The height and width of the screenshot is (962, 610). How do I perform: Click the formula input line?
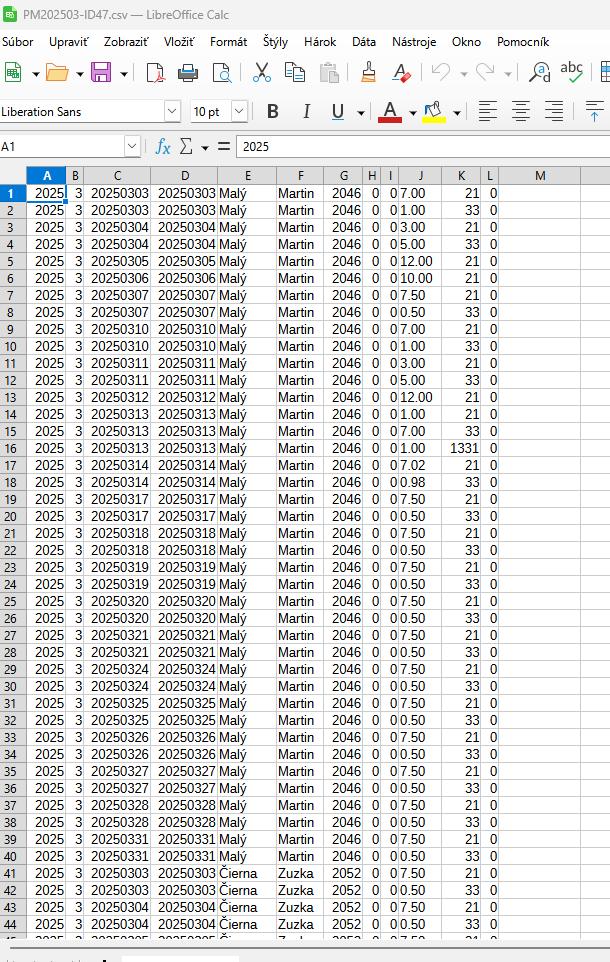coord(420,147)
